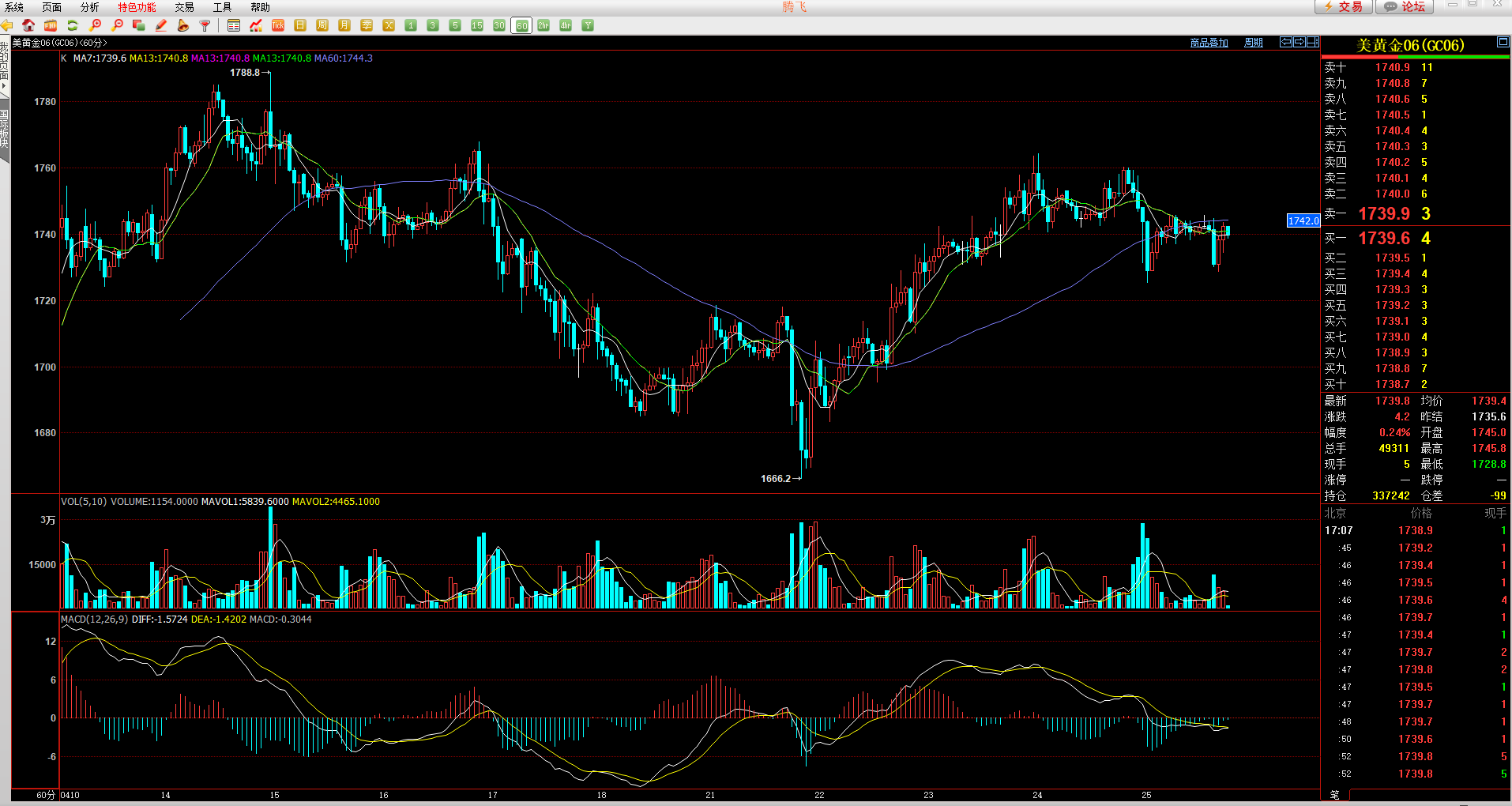Open the filter funnel icon
The height and width of the screenshot is (806, 1512).
click(x=205, y=25)
